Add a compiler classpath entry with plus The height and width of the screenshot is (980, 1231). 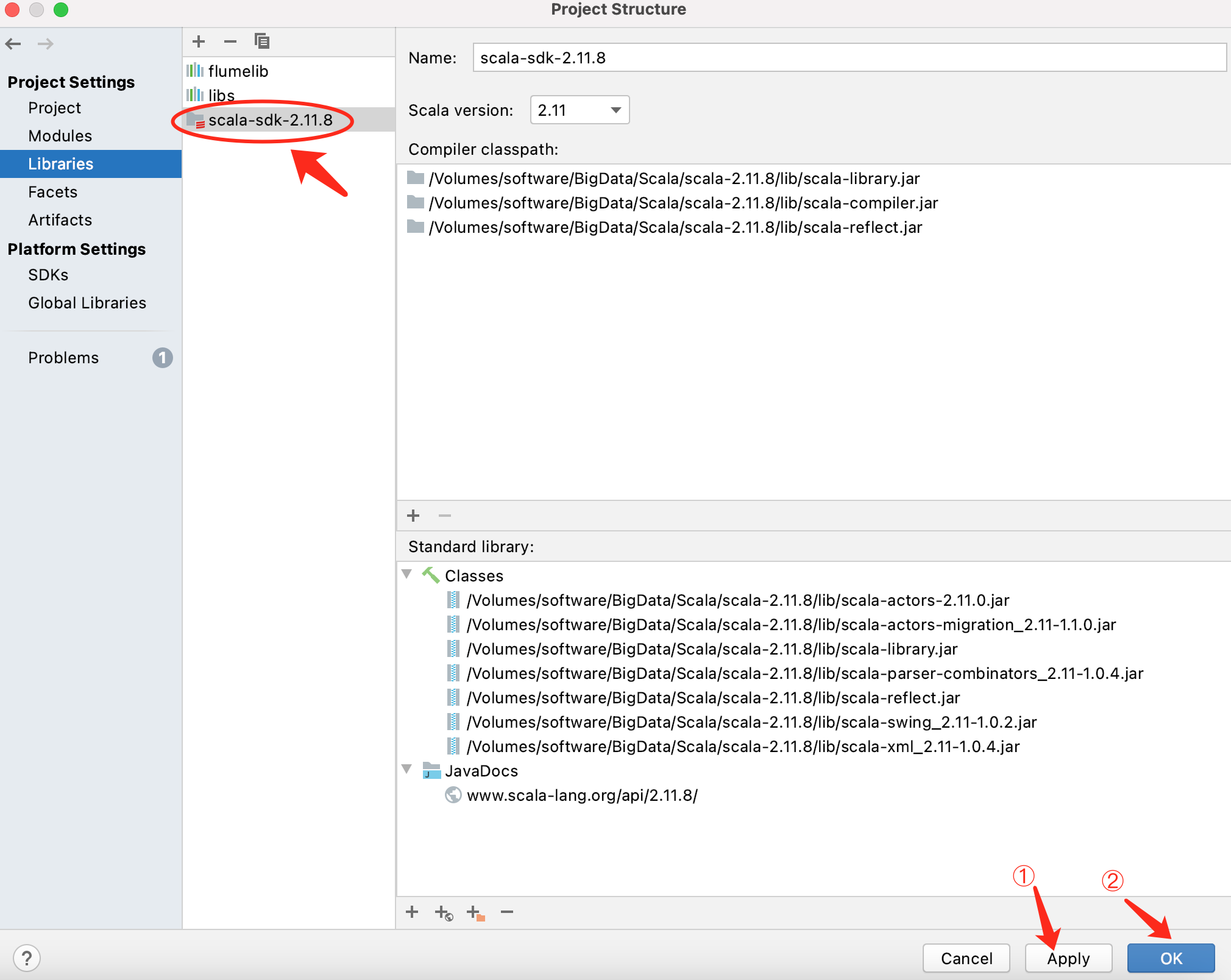(x=413, y=516)
